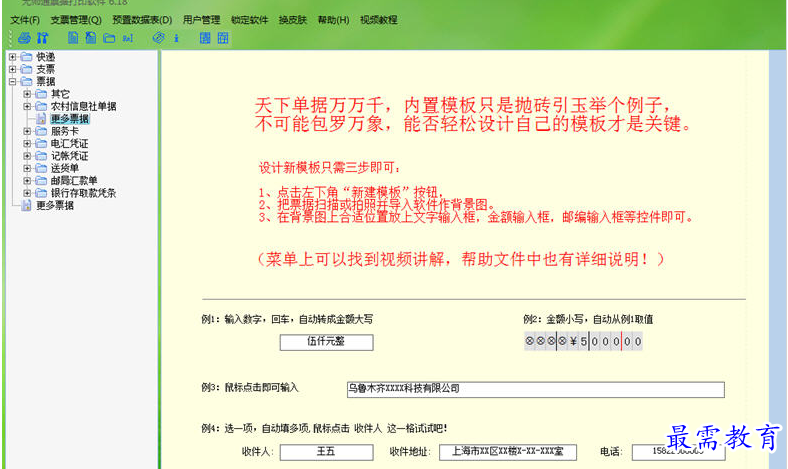Click the 收件人 field containing 王五
Viewport: 788px width, 469px height.
pos(326,452)
